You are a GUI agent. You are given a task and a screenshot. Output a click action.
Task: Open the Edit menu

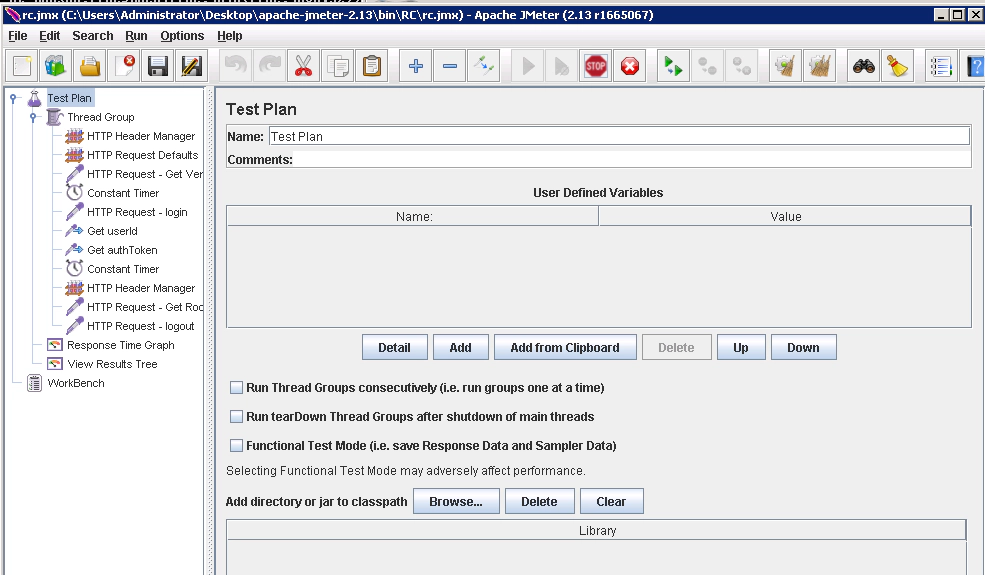(x=50, y=36)
